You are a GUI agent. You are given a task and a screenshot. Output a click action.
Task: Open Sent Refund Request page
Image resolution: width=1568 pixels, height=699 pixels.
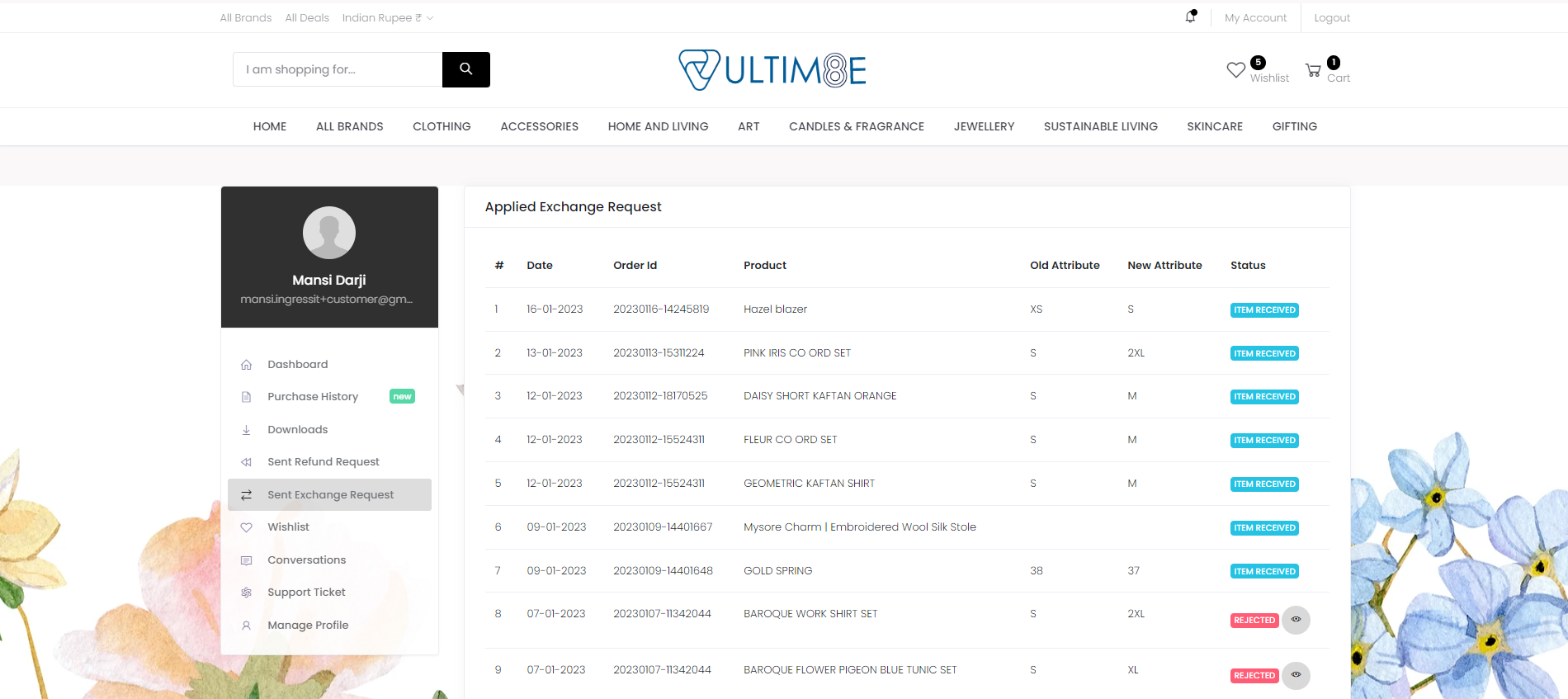pyautogui.click(x=323, y=462)
